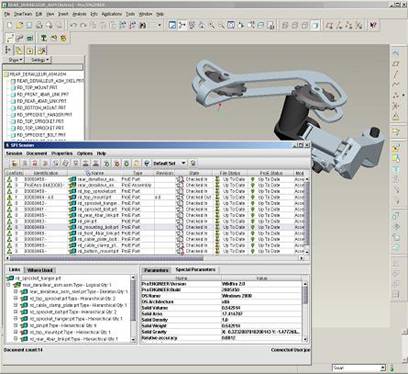The height and width of the screenshot is (374, 408).
Task: Click the binoculars Find icon
Action: coord(143,25)
